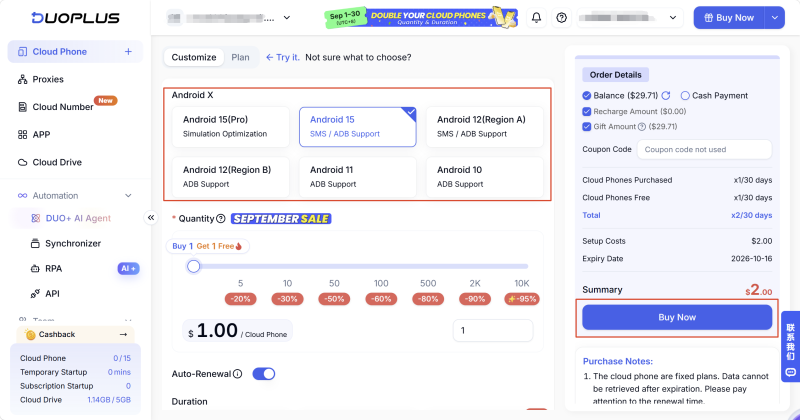This screenshot has height=420, width=800.
Task: Click the API plug icon
Action: (x=35, y=293)
